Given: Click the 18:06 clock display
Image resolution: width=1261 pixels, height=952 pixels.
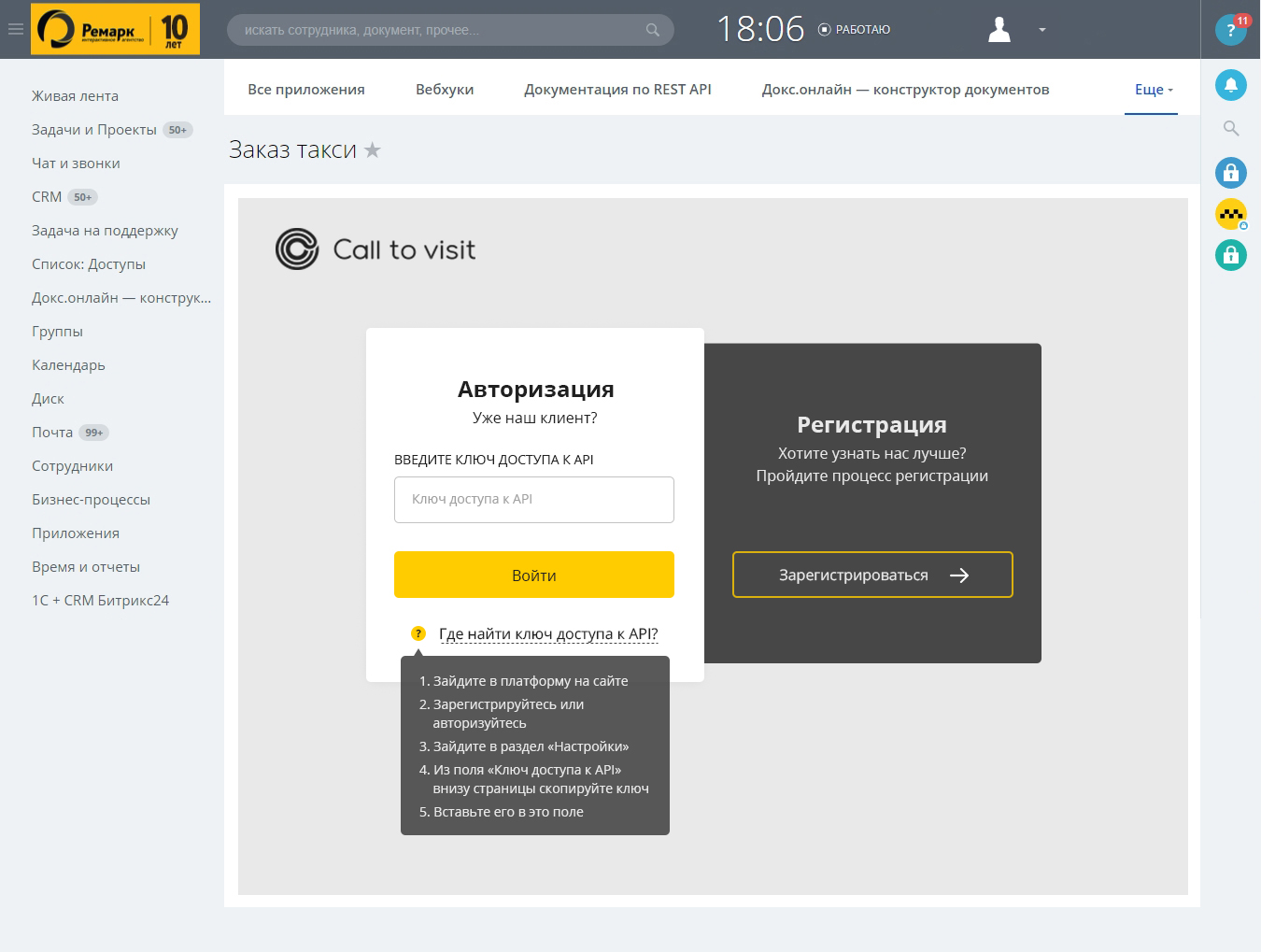Looking at the screenshot, I should pyautogui.click(x=760, y=30).
